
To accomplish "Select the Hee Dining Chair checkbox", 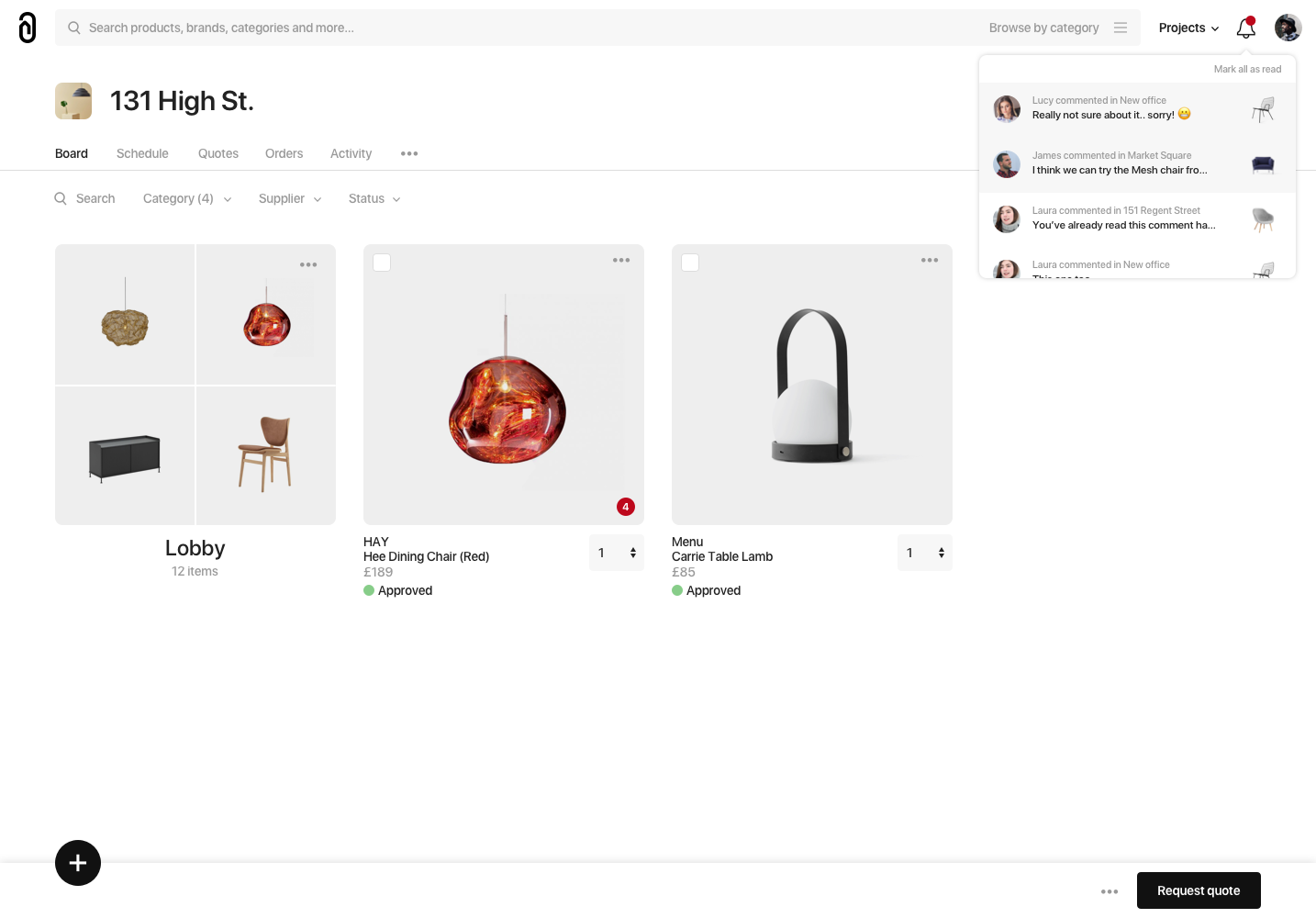I will click(382, 263).
